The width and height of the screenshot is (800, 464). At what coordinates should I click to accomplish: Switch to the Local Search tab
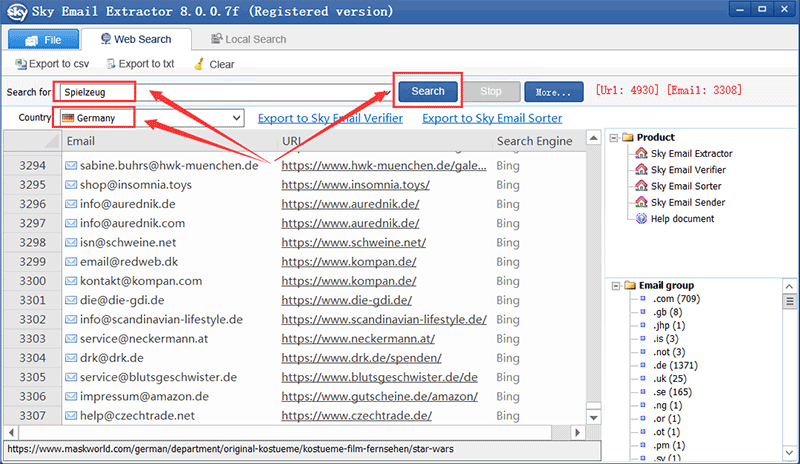tap(248, 39)
